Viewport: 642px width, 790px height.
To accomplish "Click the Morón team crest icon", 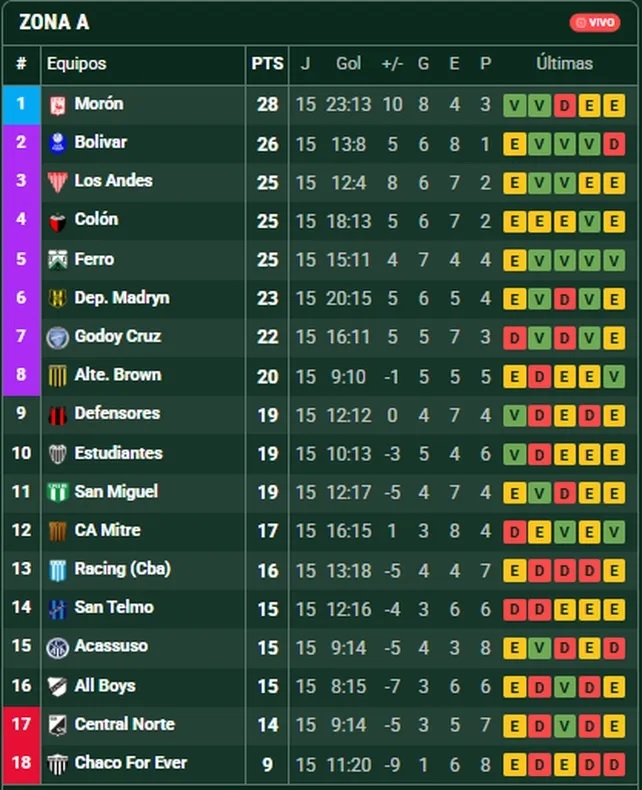I will 57,105.
